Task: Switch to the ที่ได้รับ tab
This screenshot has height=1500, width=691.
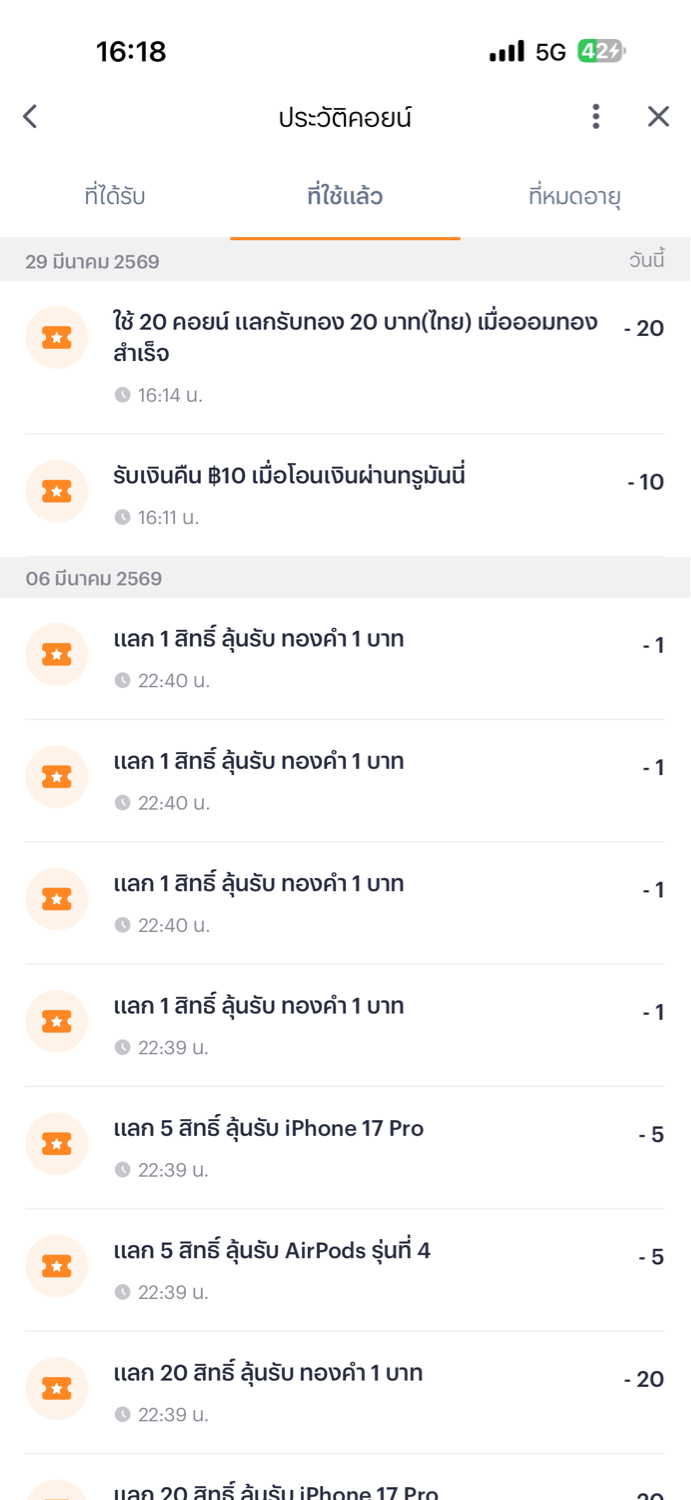Action: [115, 196]
